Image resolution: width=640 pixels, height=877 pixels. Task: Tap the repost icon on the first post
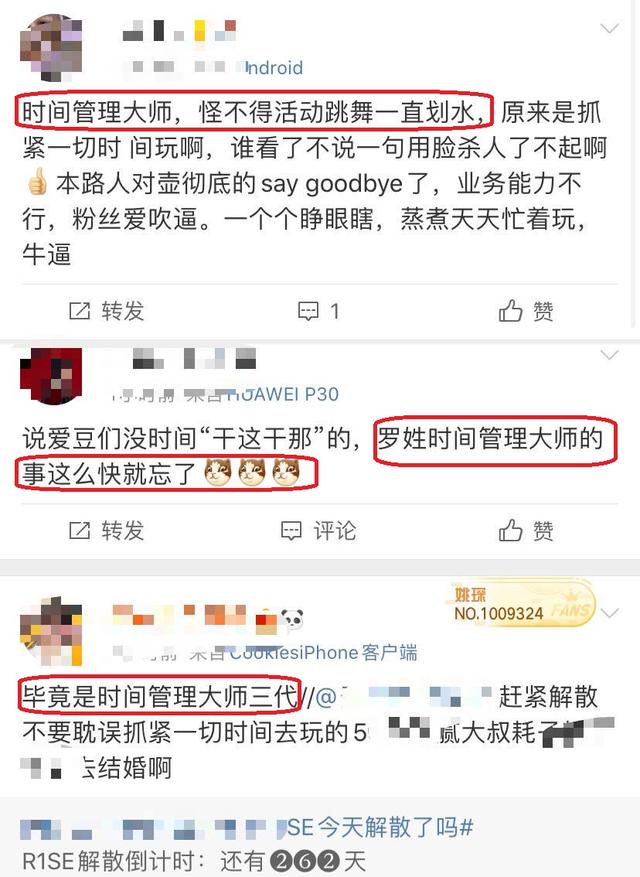click(79, 311)
